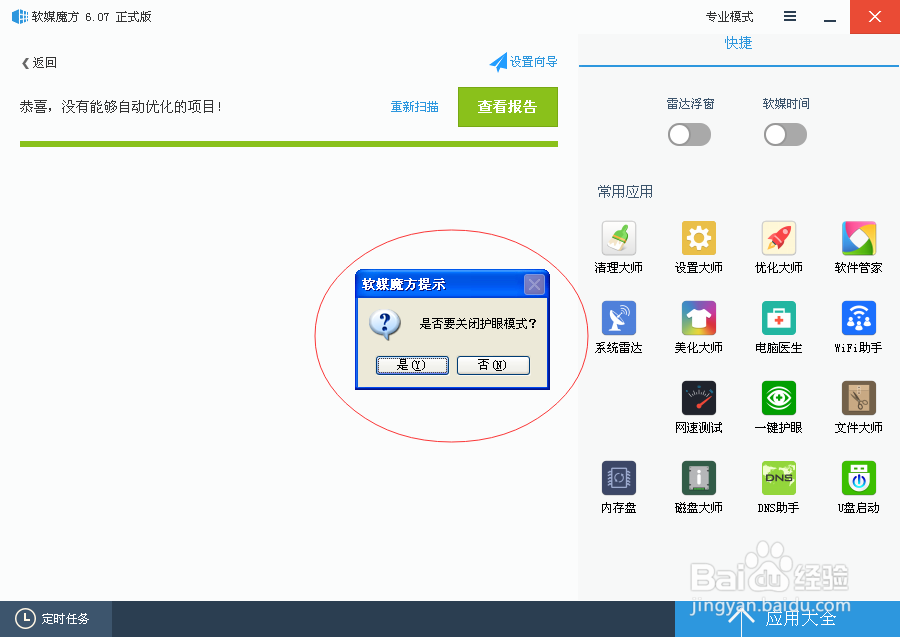Click 一键护眼 eye icon
Image resolution: width=900 pixels, height=637 pixels.
click(x=779, y=398)
